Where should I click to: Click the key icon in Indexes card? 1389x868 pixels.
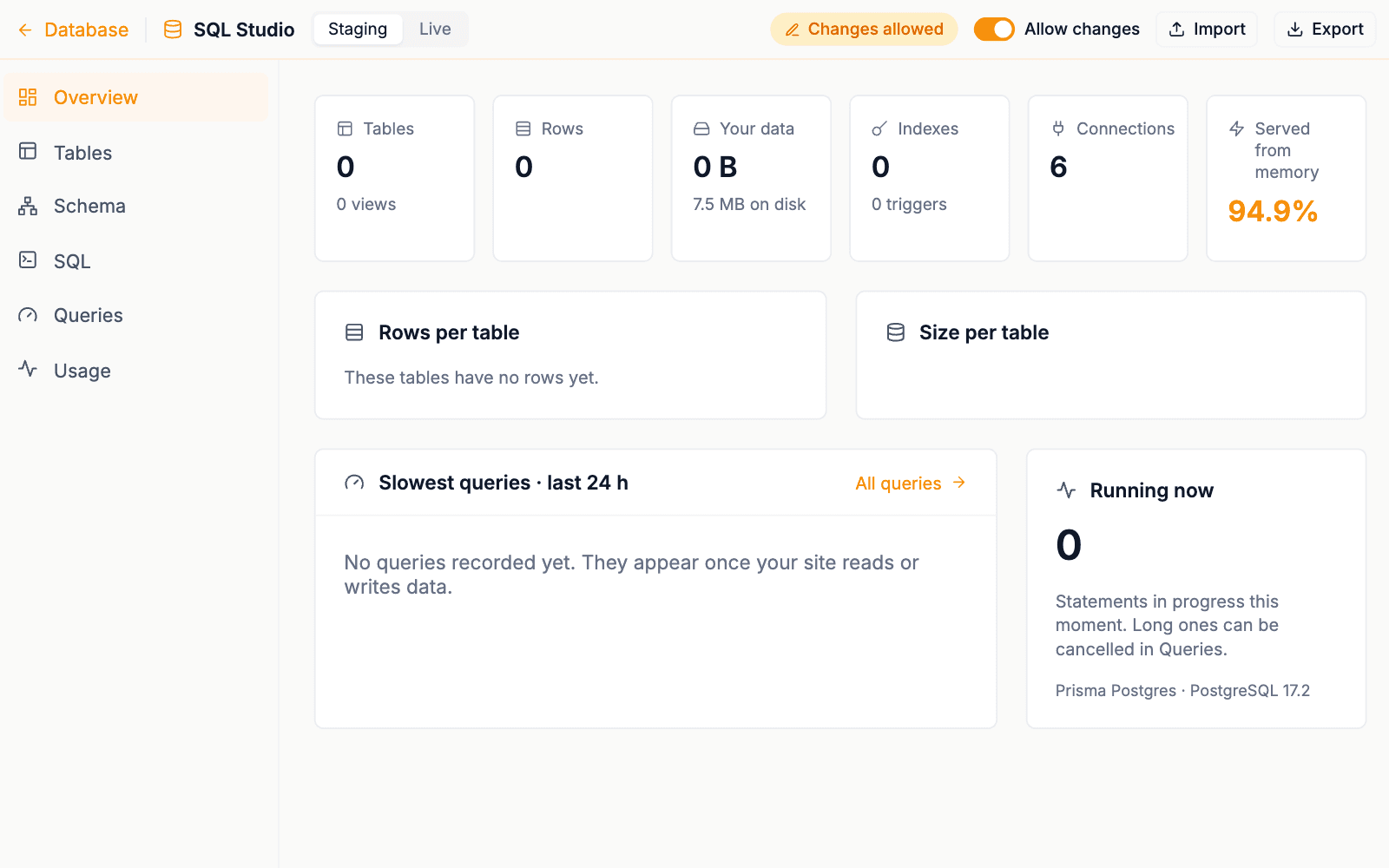coord(879,128)
